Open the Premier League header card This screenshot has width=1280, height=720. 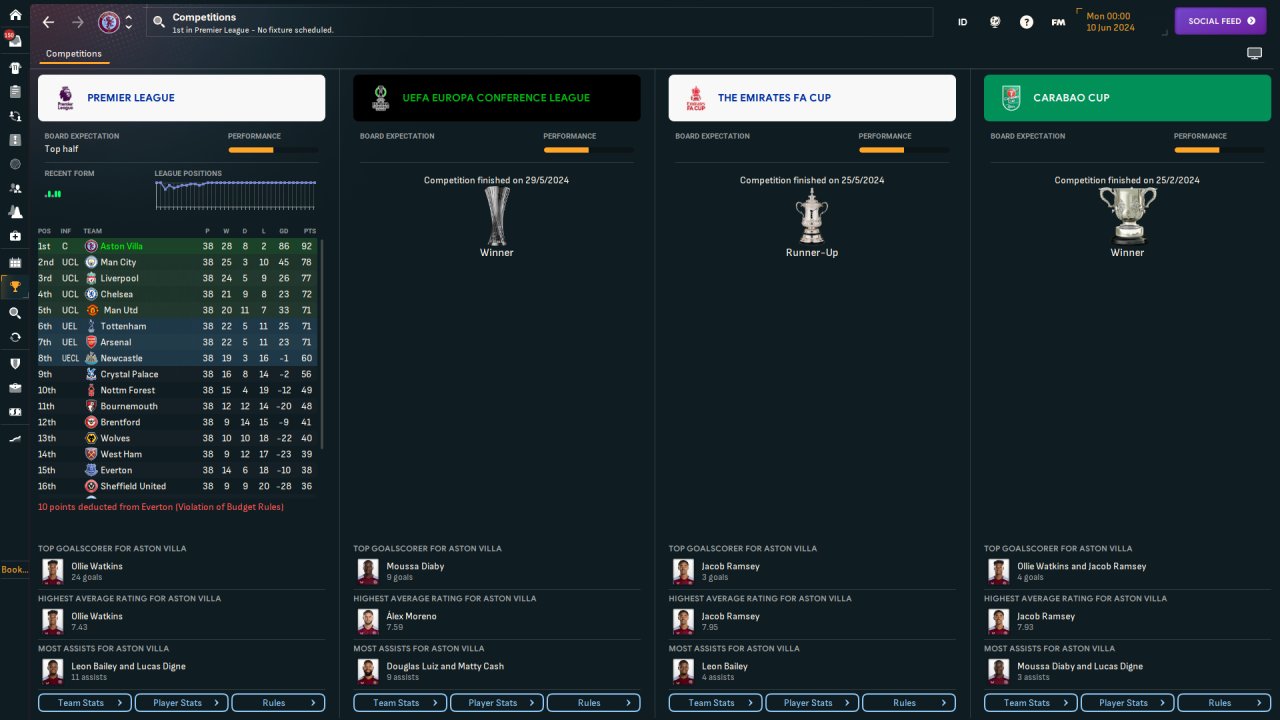coord(181,98)
